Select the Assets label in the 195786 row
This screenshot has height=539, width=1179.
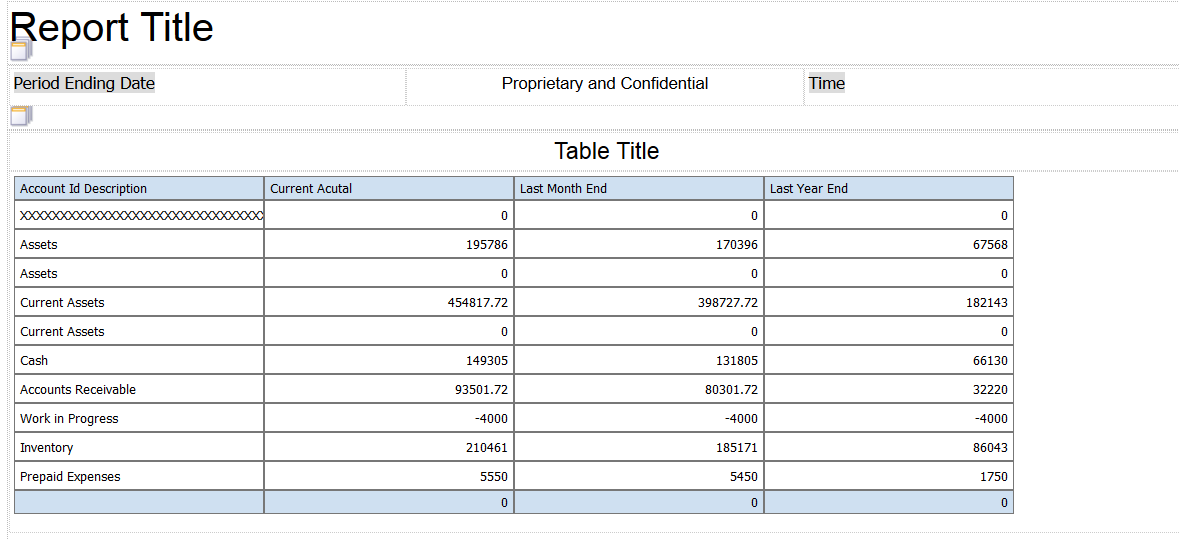[x=38, y=245]
